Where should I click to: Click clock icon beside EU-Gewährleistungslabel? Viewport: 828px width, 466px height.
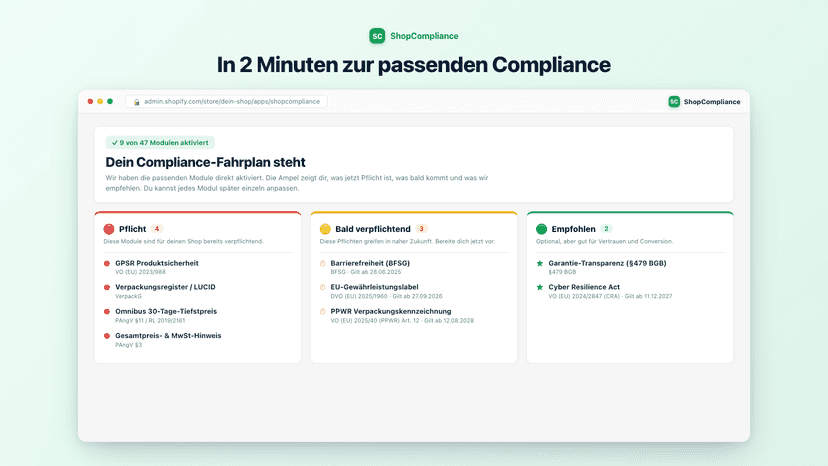tap(323, 287)
